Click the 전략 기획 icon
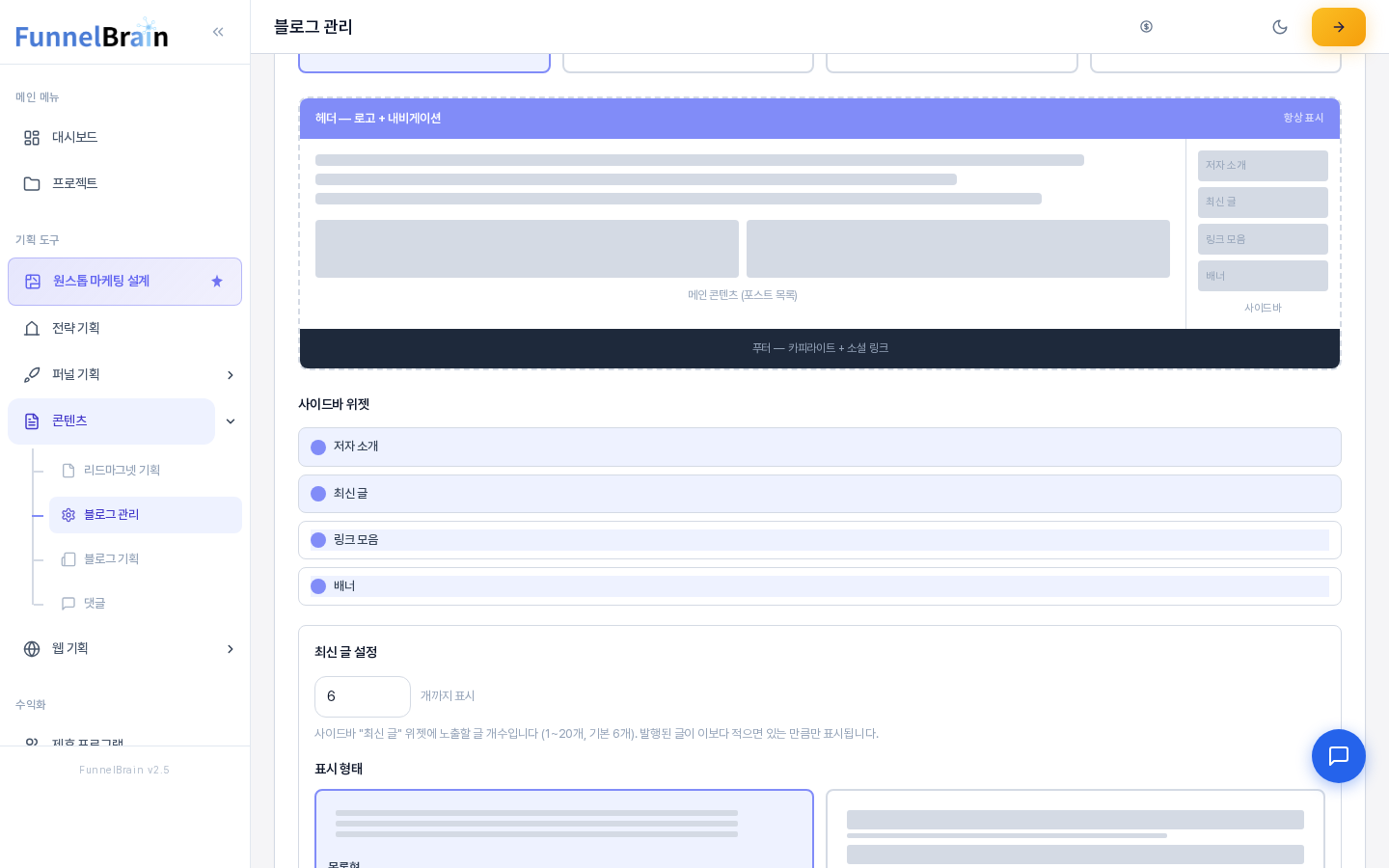This screenshot has height=868, width=1389. [x=32, y=329]
